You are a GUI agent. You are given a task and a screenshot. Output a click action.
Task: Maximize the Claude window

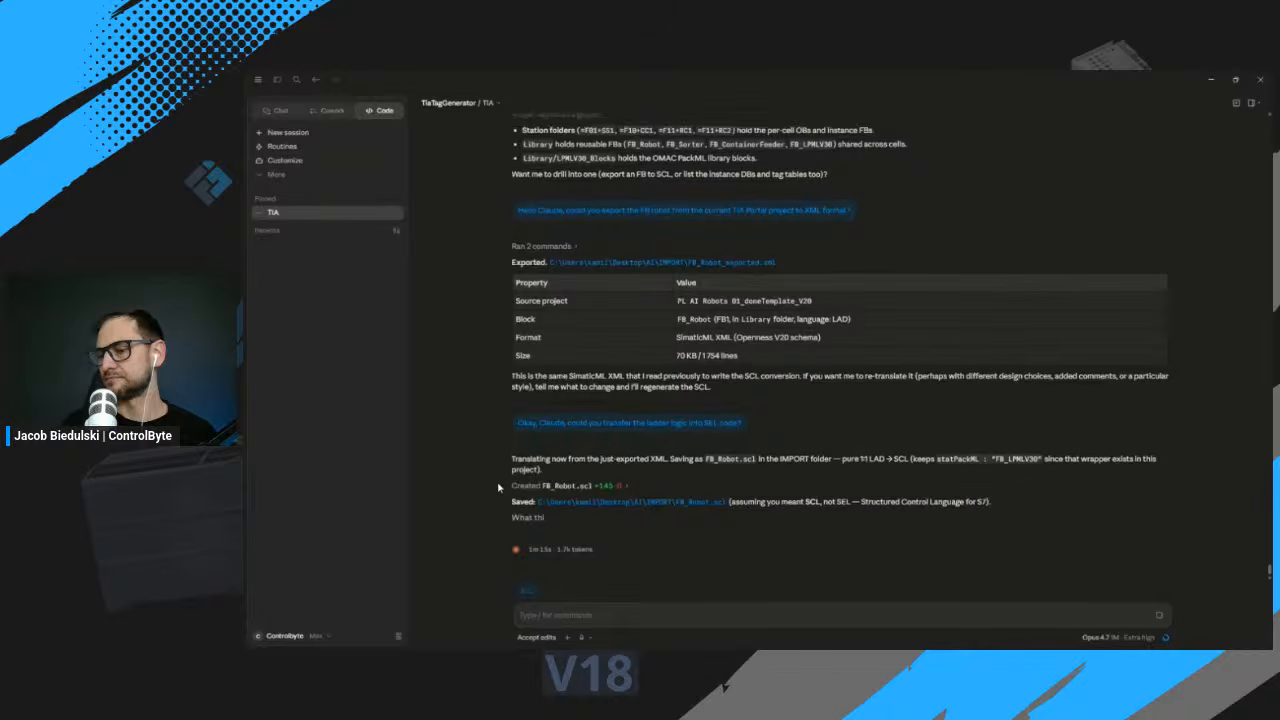pos(1235,80)
